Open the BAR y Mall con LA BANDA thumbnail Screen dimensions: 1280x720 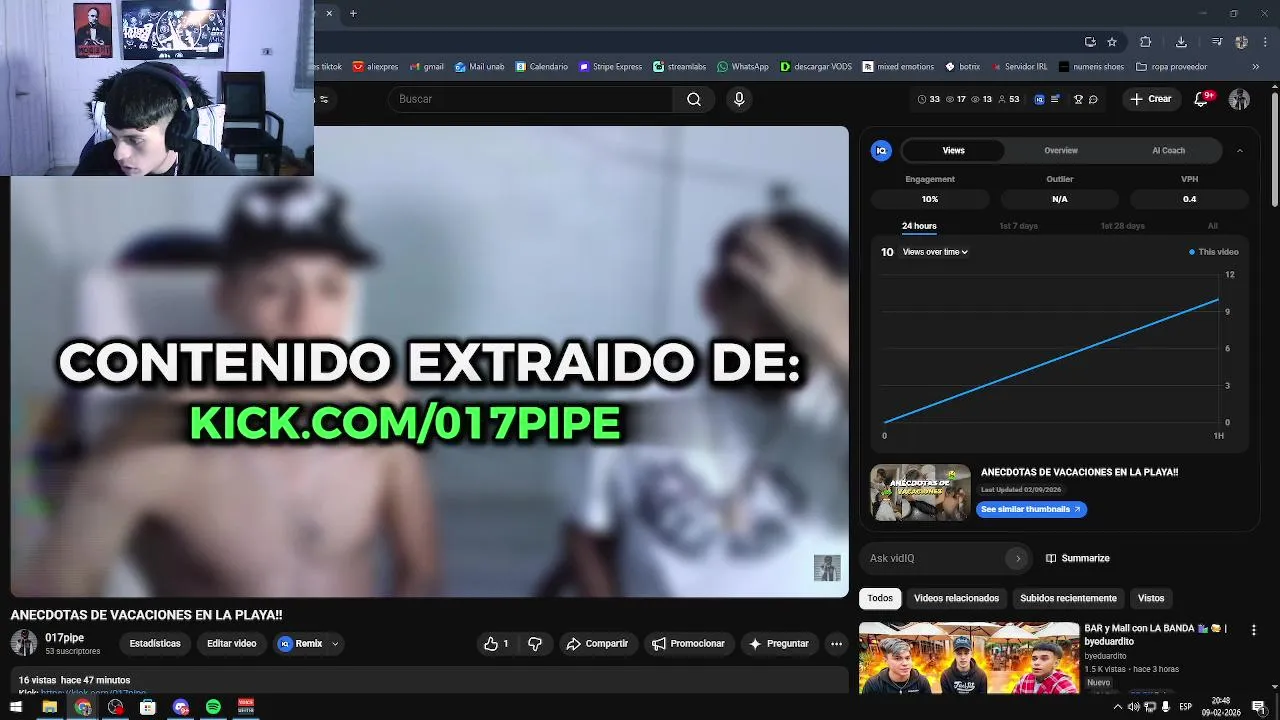pos(969,657)
